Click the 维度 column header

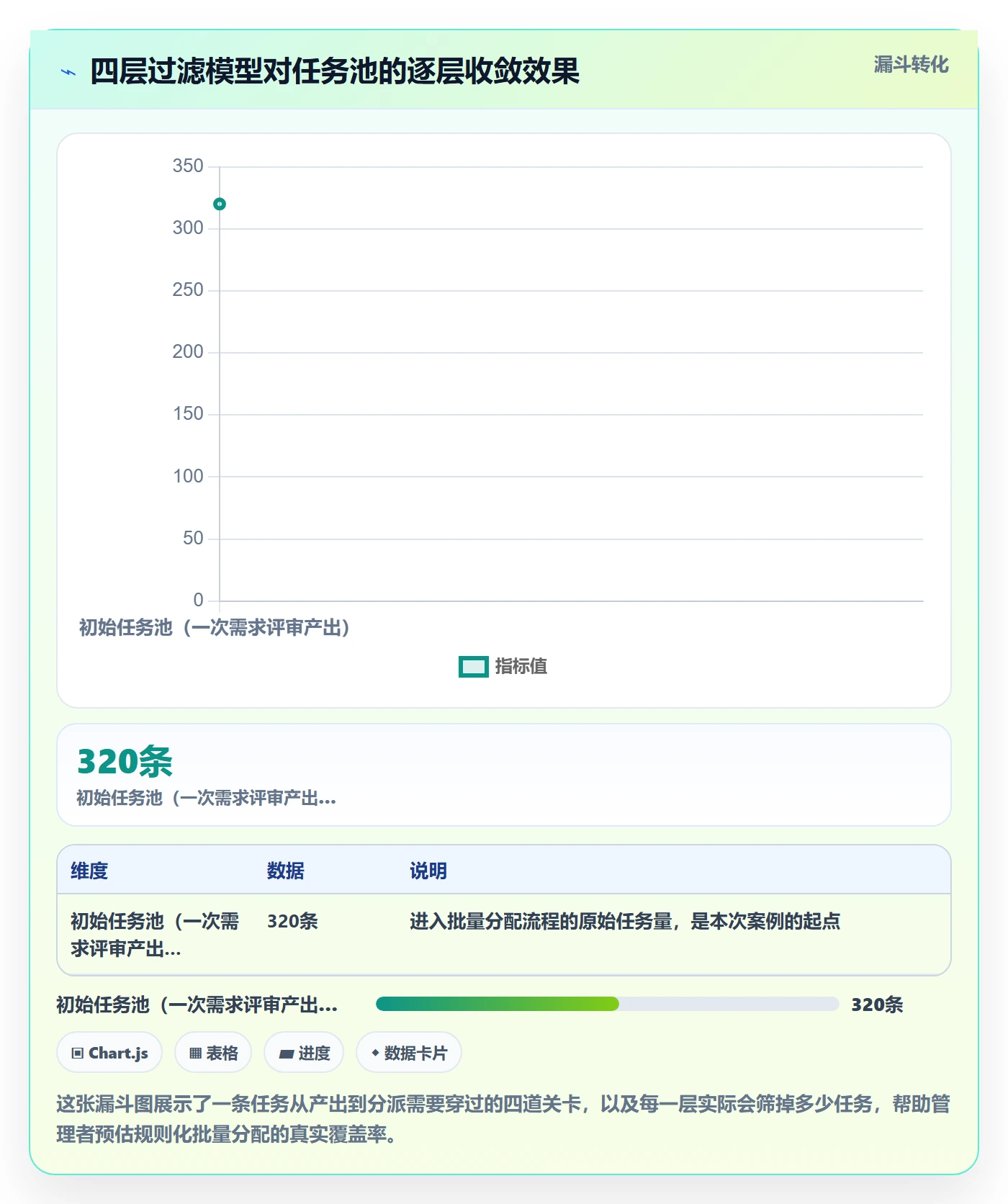pyautogui.click(x=89, y=871)
